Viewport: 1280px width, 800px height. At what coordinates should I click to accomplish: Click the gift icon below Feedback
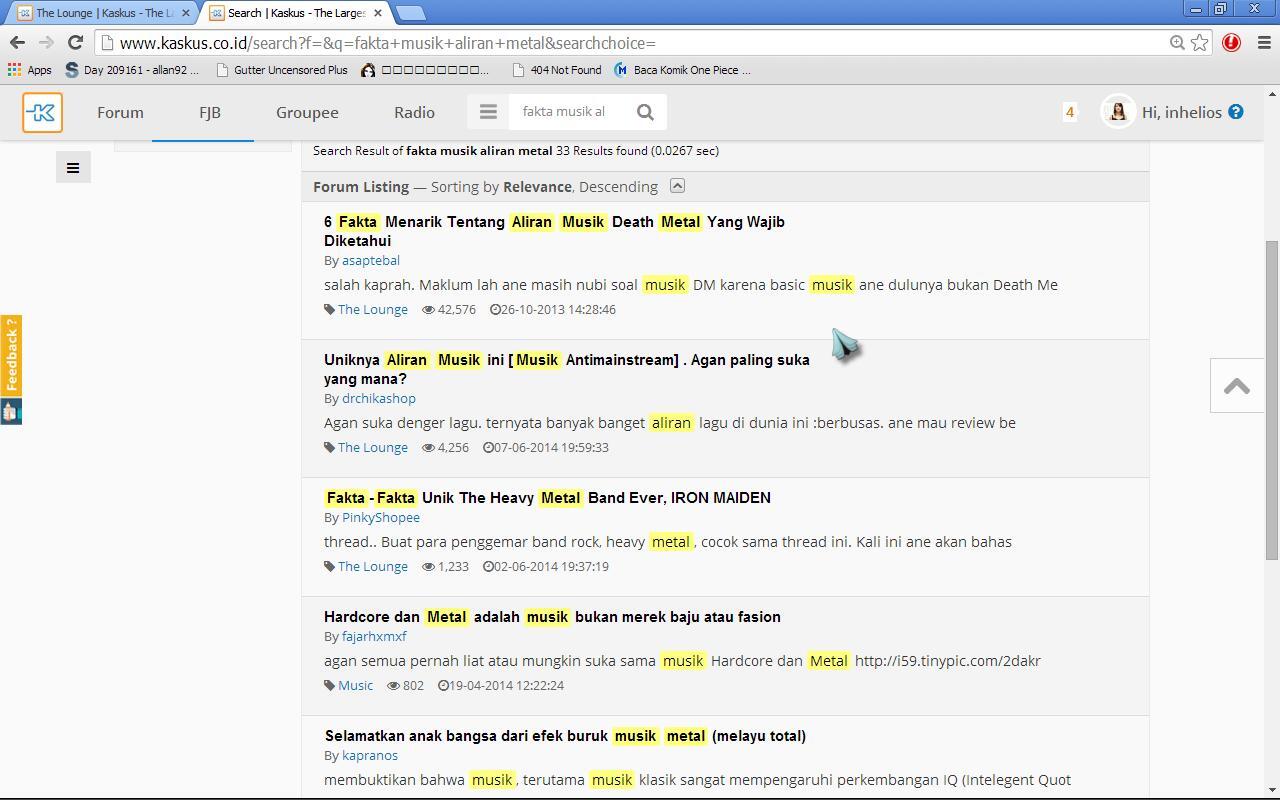coord(11,411)
